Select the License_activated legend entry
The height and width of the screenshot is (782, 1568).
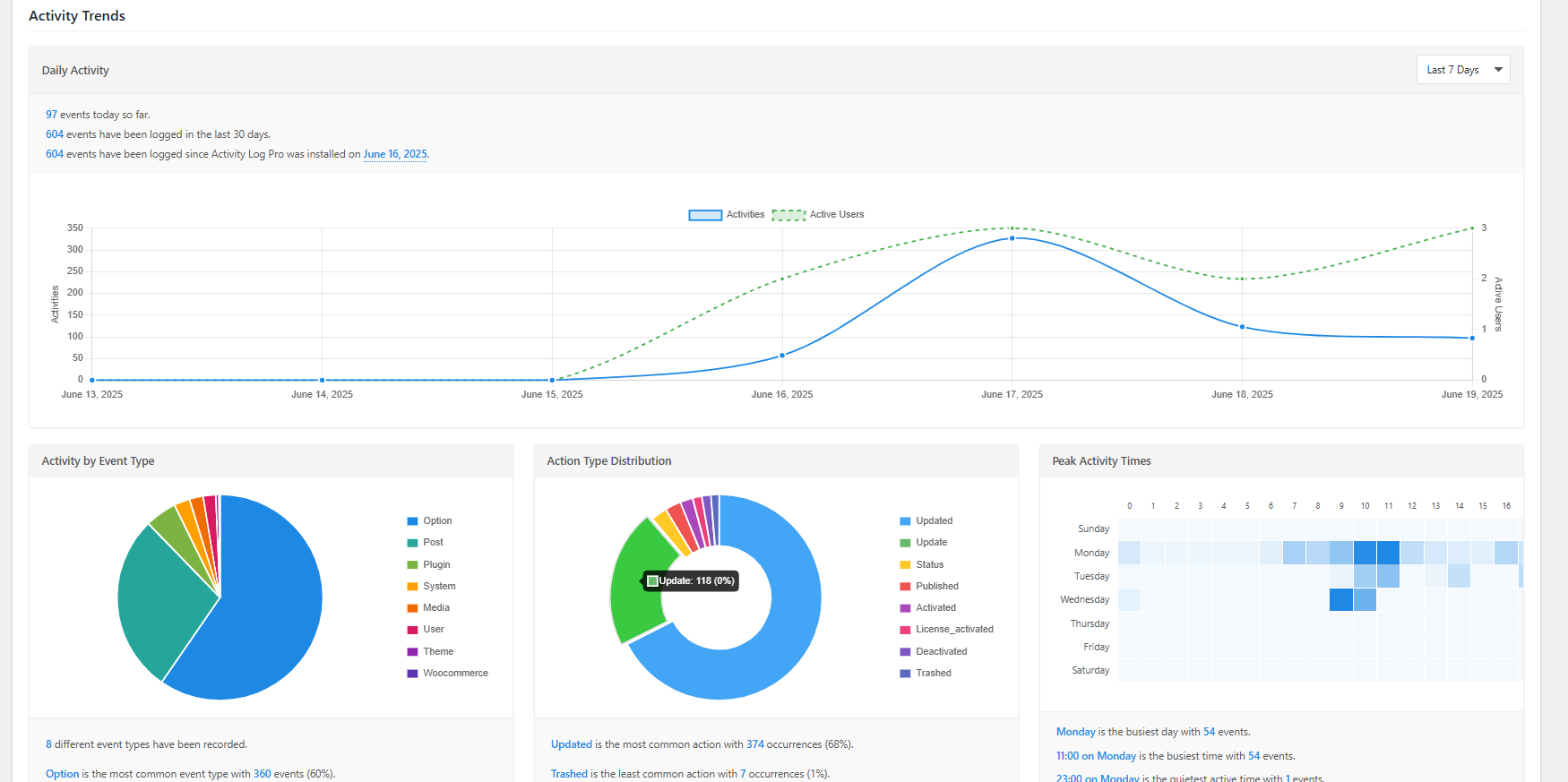[x=954, y=630]
